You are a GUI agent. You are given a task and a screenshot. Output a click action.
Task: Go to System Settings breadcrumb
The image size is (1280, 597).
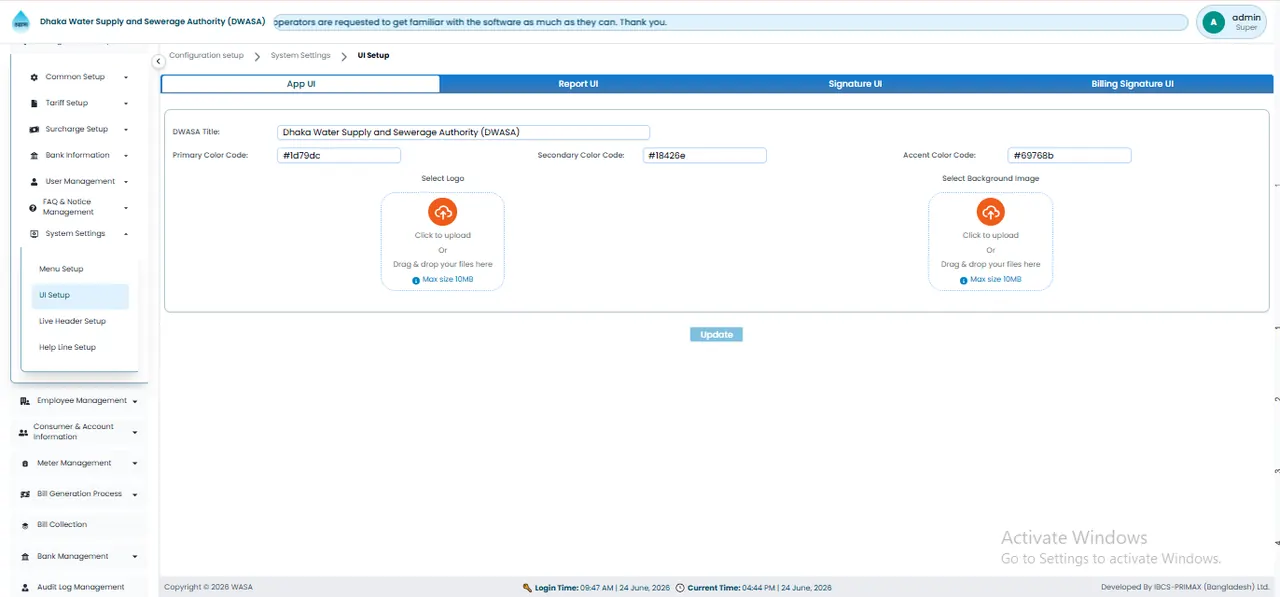coord(300,56)
